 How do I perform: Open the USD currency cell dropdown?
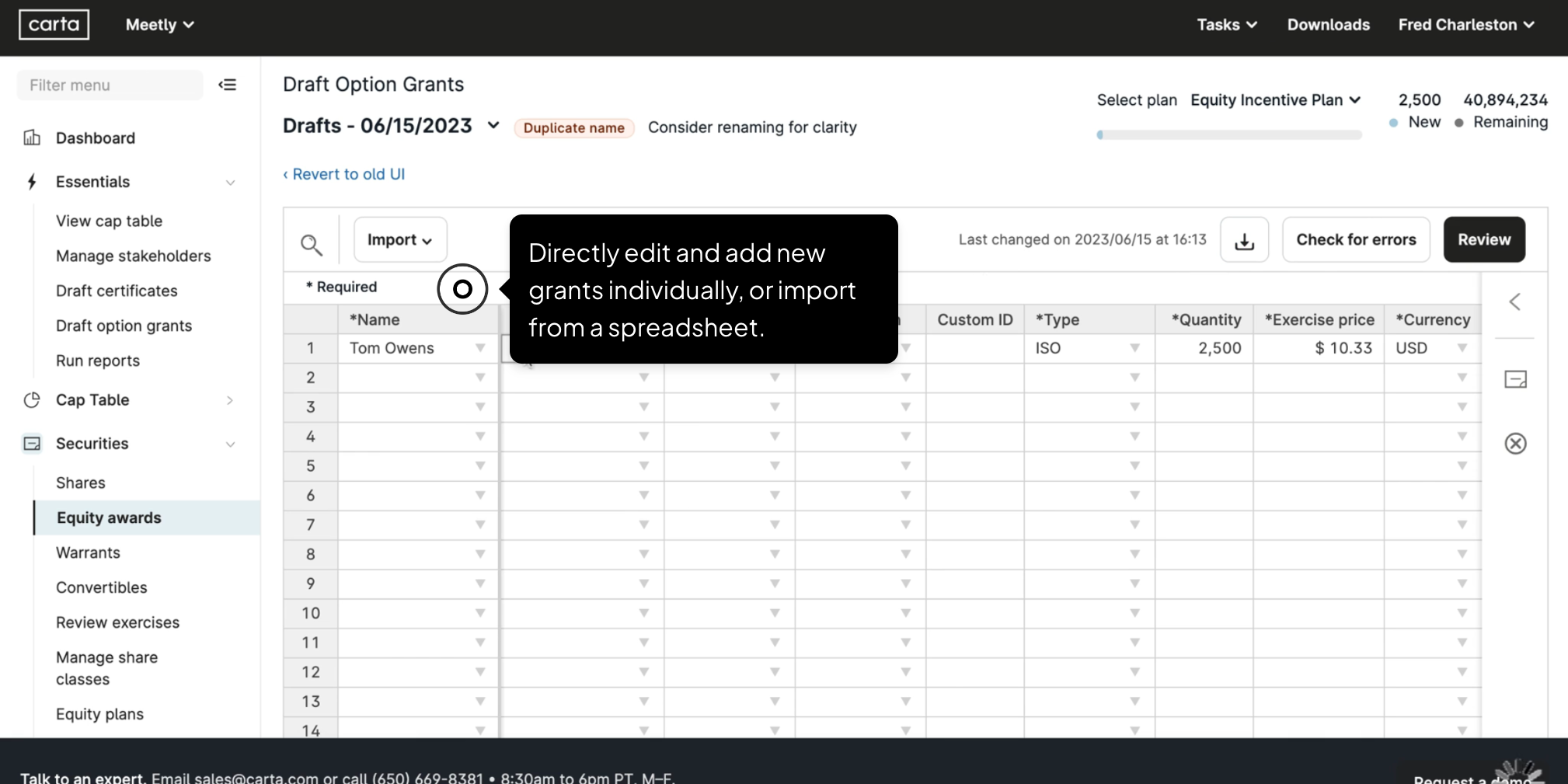[x=1462, y=348]
